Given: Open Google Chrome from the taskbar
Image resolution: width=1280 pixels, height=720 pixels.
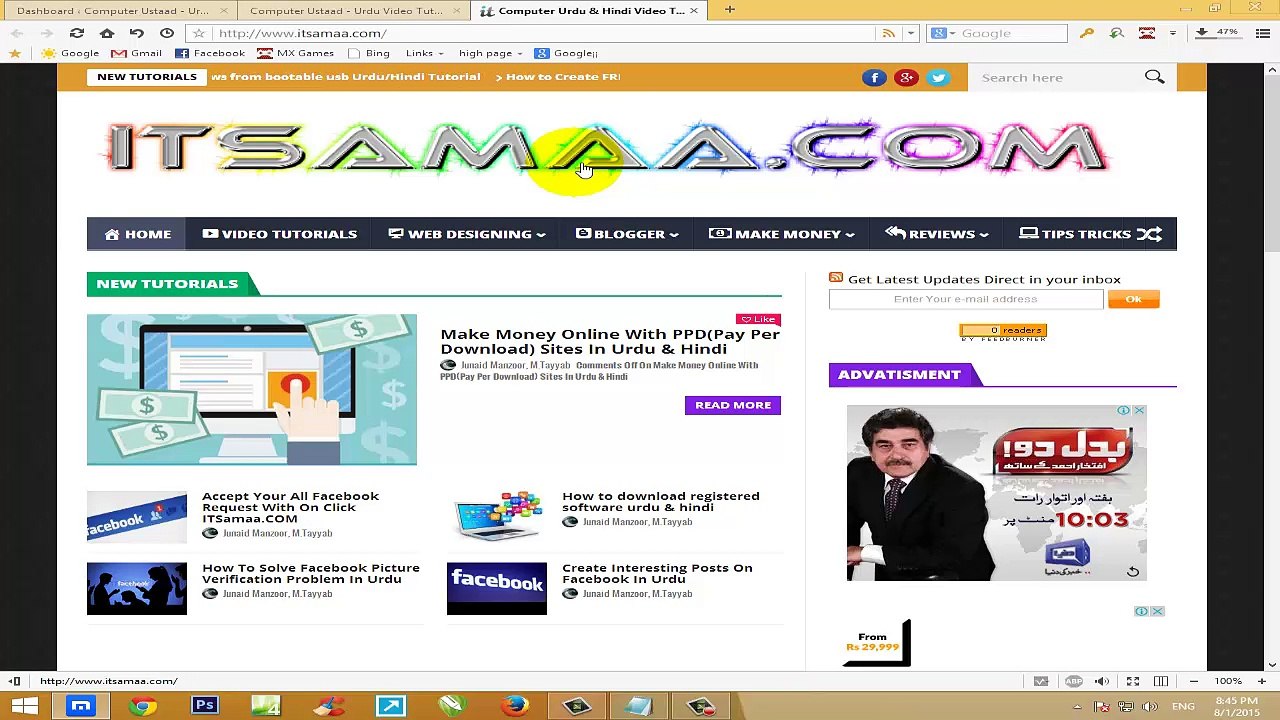Looking at the screenshot, I should (x=143, y=707).
